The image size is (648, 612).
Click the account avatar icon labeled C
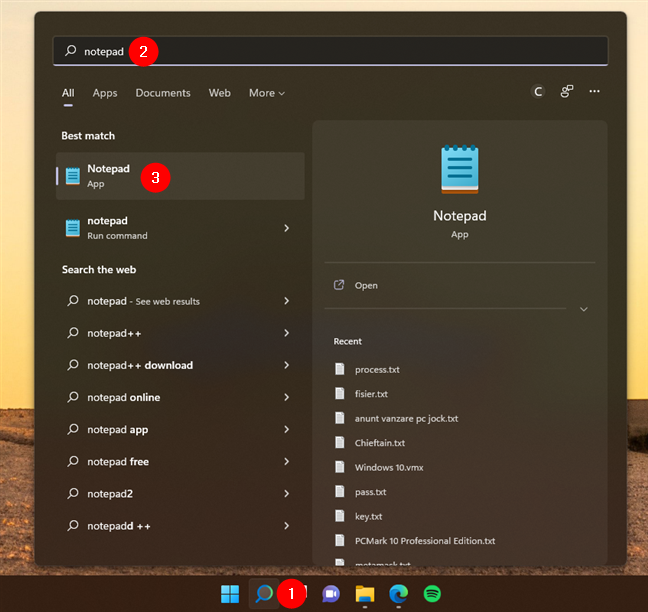tap(538, 91)
